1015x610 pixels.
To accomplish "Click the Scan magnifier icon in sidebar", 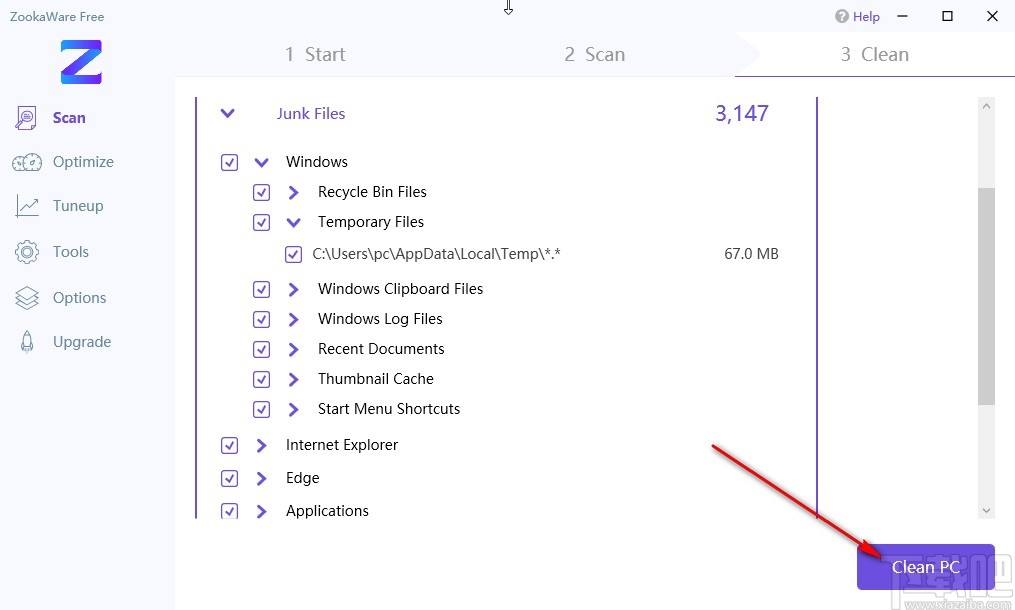I will [x=26, y=118].
